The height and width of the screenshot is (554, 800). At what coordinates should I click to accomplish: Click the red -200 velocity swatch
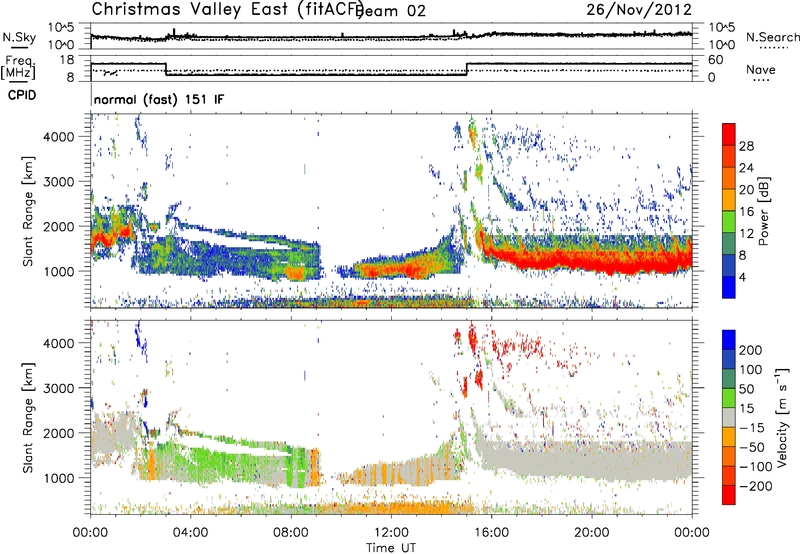point(729,495)
